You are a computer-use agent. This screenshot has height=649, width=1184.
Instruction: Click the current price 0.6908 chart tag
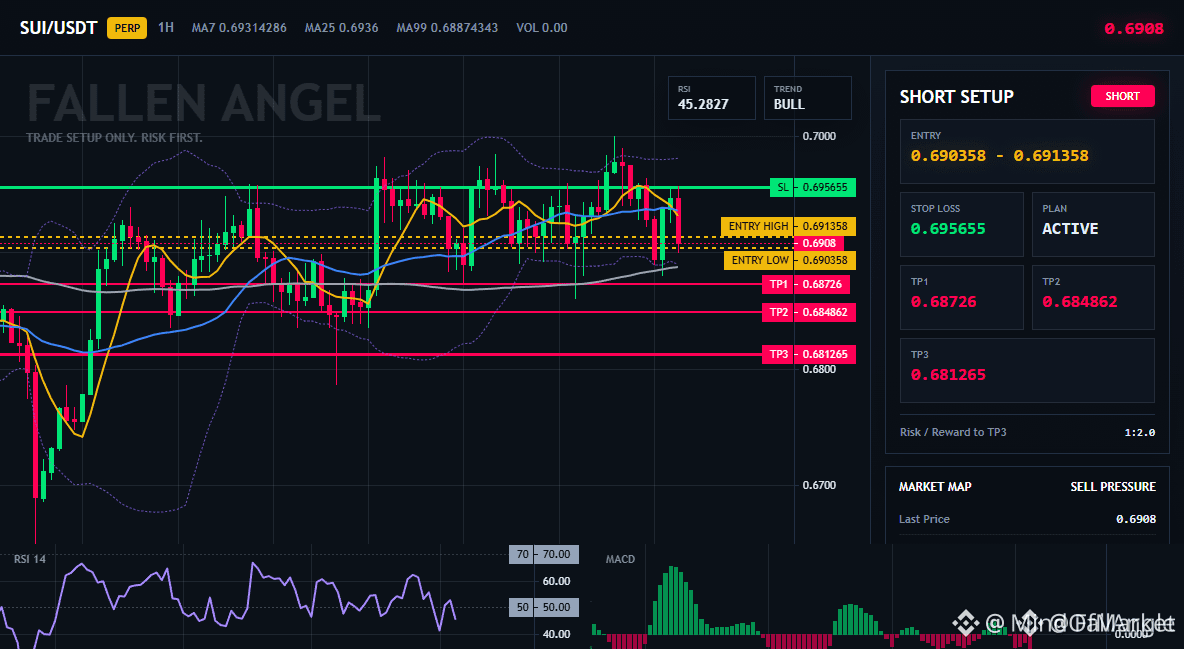click(819, 243)
